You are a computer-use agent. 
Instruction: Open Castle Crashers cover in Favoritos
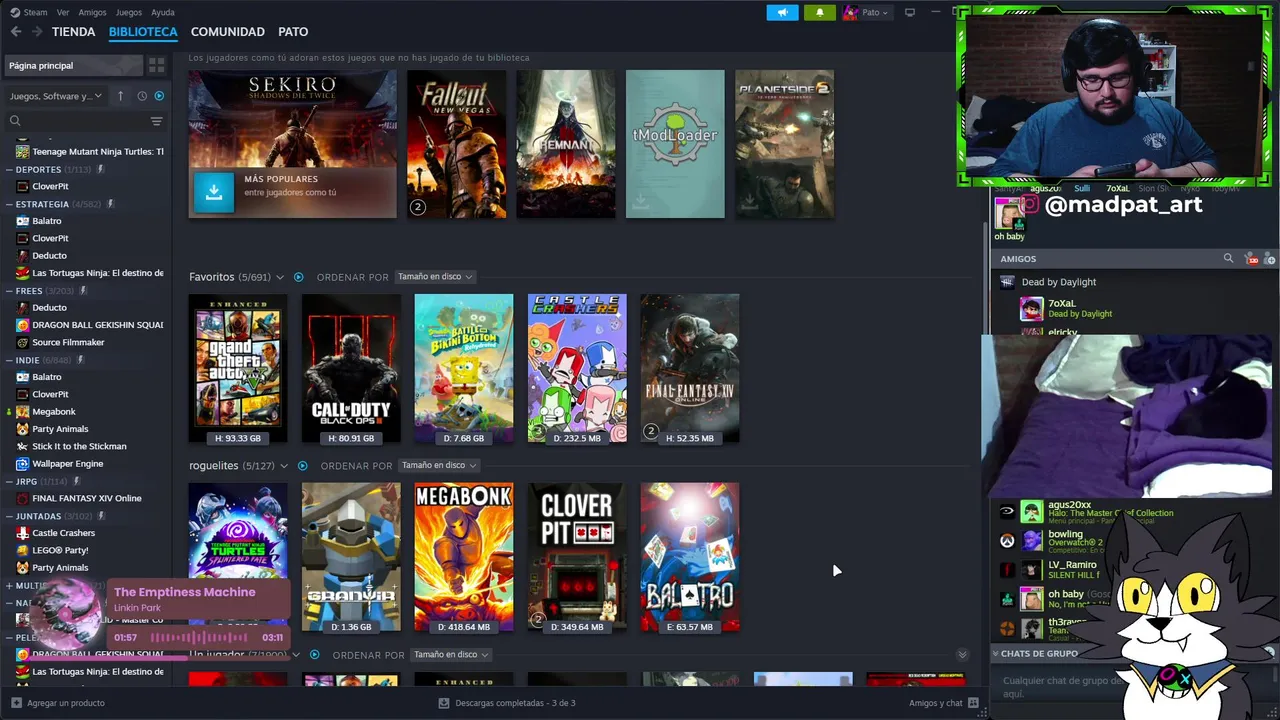[577, 368]
